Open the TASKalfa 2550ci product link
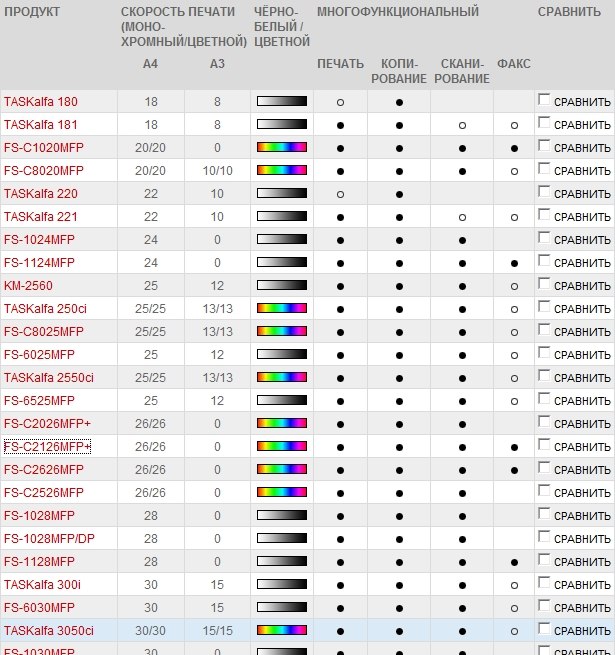Screen dimensions: 615x655 (x=49, y=377)
